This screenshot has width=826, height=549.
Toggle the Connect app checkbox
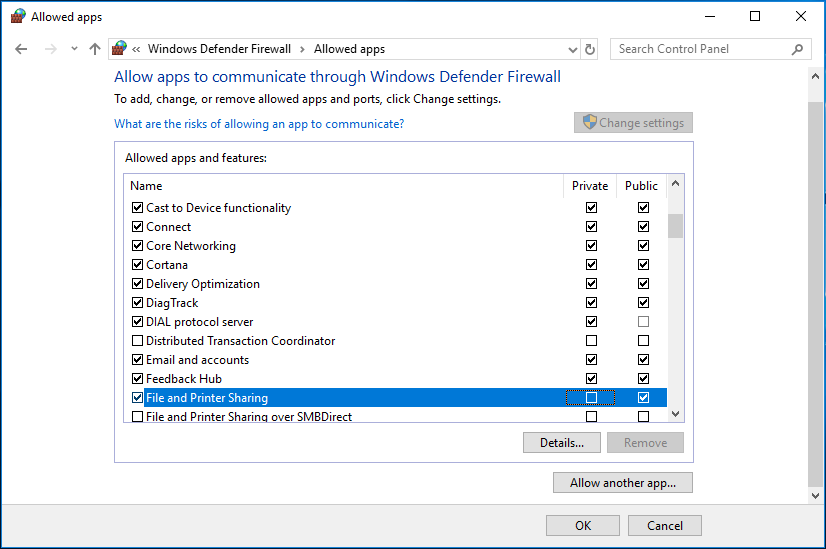click(x=137, y=227)
